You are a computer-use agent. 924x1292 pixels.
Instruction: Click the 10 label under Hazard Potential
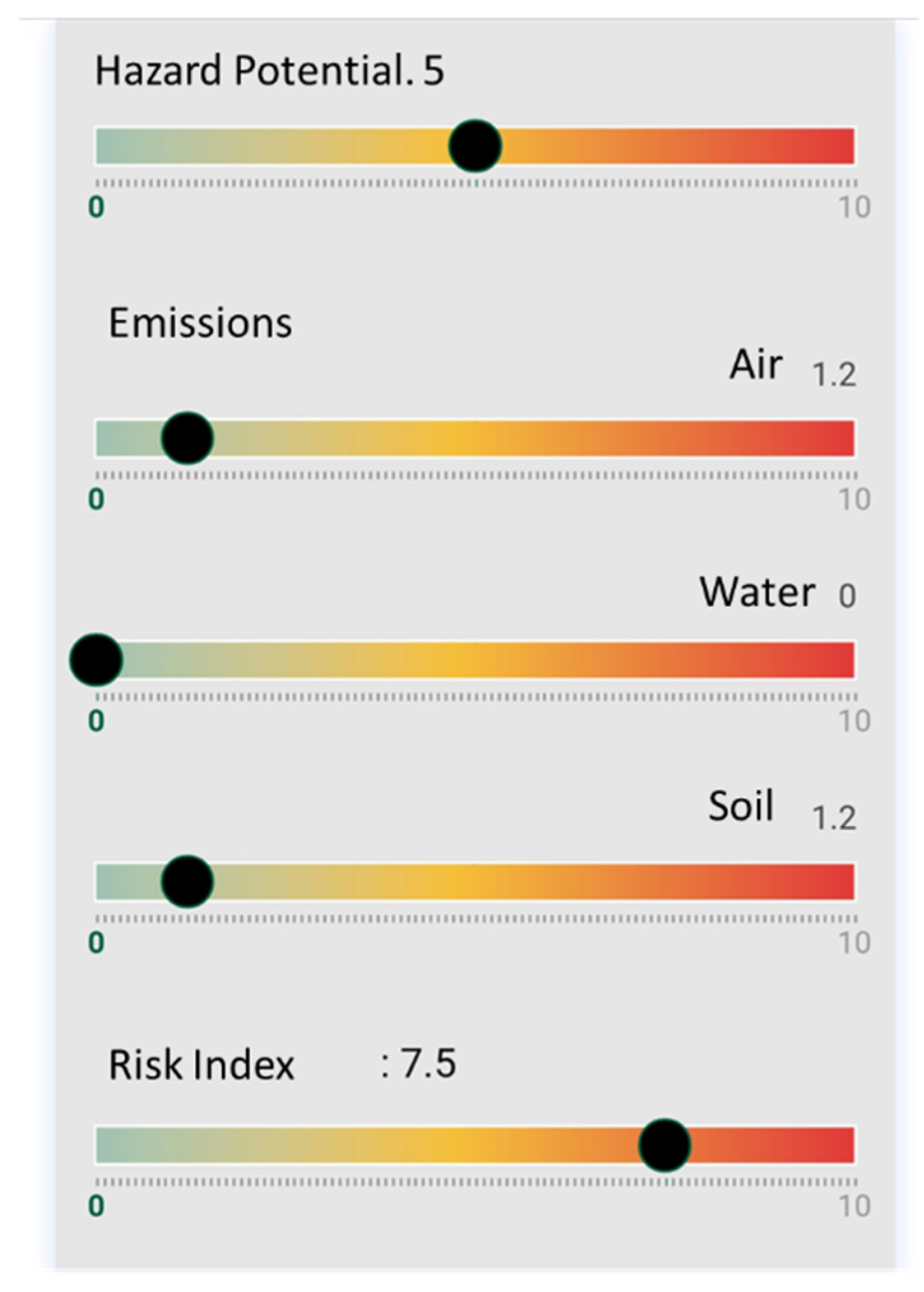(x=854, y=207)
